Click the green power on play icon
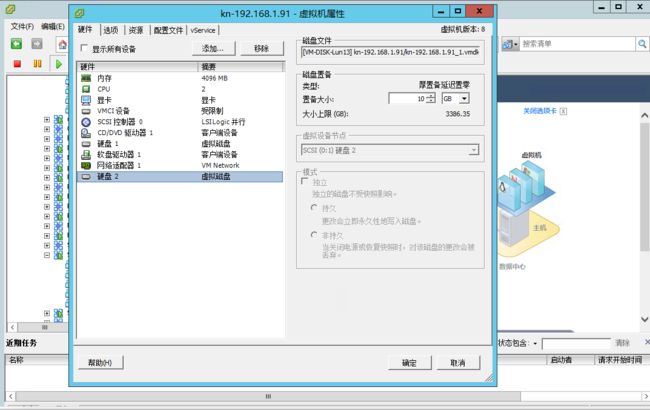The height and width of the screenshot is (410, 650). (x=58, y=63)
